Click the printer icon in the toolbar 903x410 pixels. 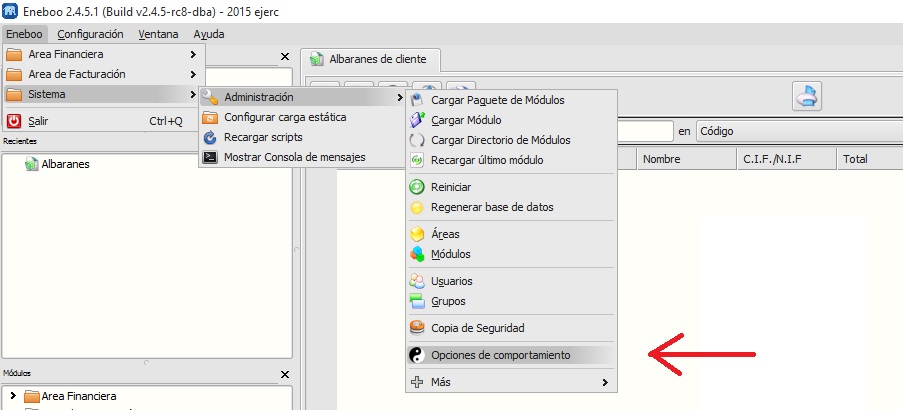[x=807, y=96]
